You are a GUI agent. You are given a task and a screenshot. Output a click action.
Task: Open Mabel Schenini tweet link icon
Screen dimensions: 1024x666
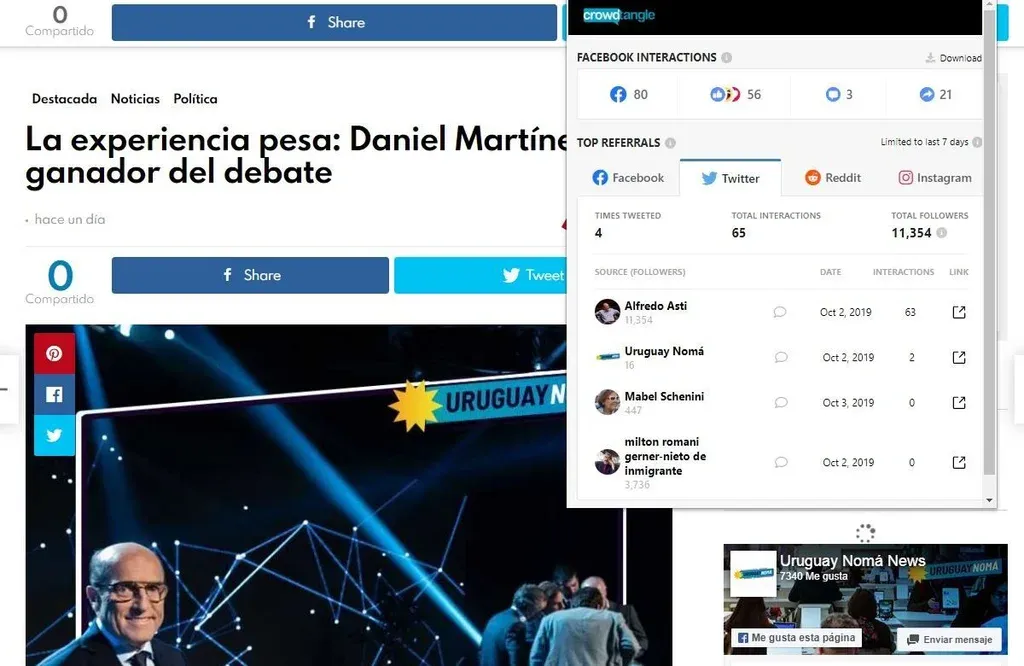click(x=959, y=403)
